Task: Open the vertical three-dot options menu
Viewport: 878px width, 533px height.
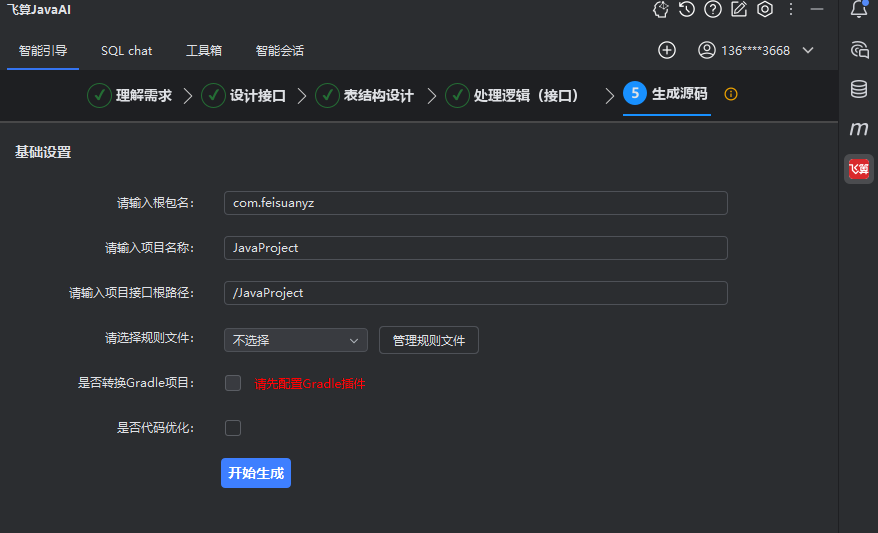Action: (791, 10)
